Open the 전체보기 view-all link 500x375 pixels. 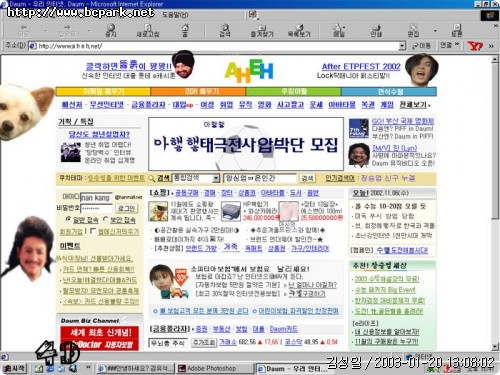coord(413,105)
